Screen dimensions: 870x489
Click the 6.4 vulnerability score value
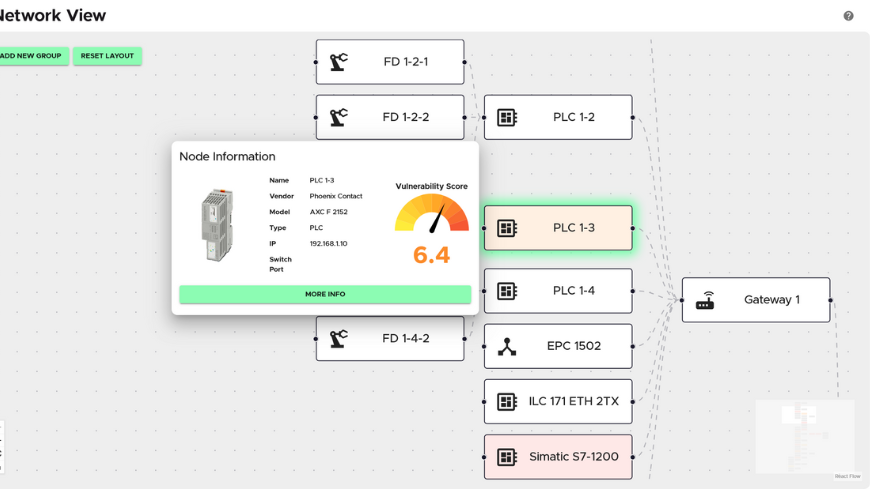[431, 255]
